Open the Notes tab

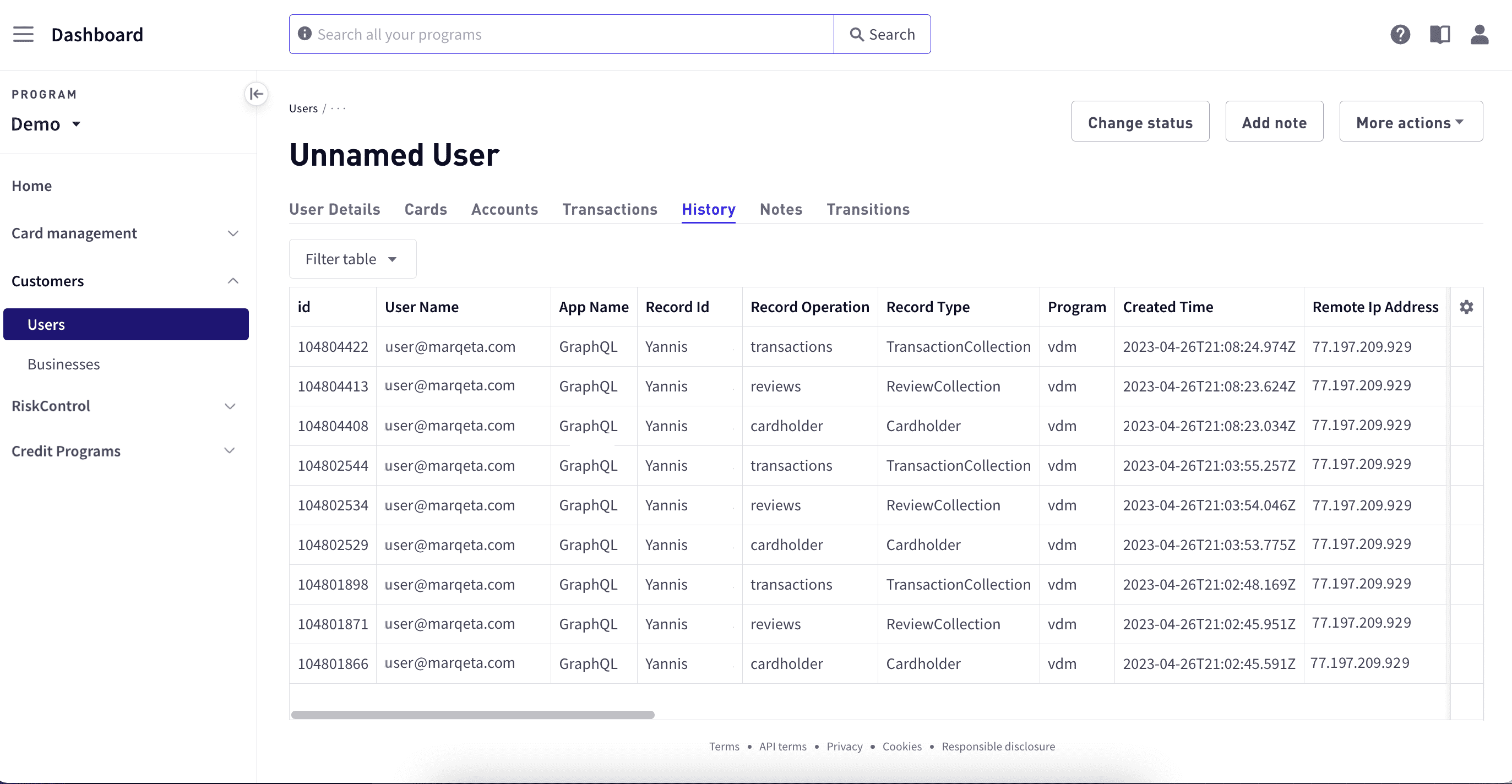tap(781, 210)
